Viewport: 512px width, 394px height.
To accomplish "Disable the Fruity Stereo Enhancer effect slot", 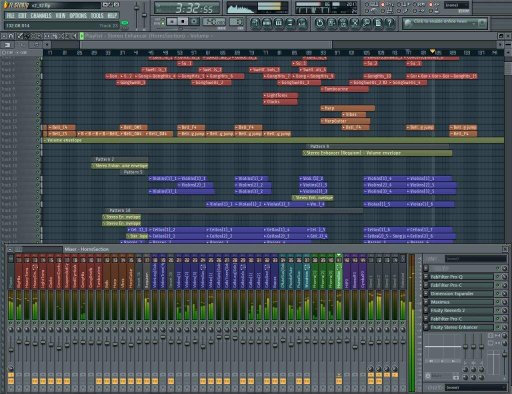I will click(x=498, y=327).
